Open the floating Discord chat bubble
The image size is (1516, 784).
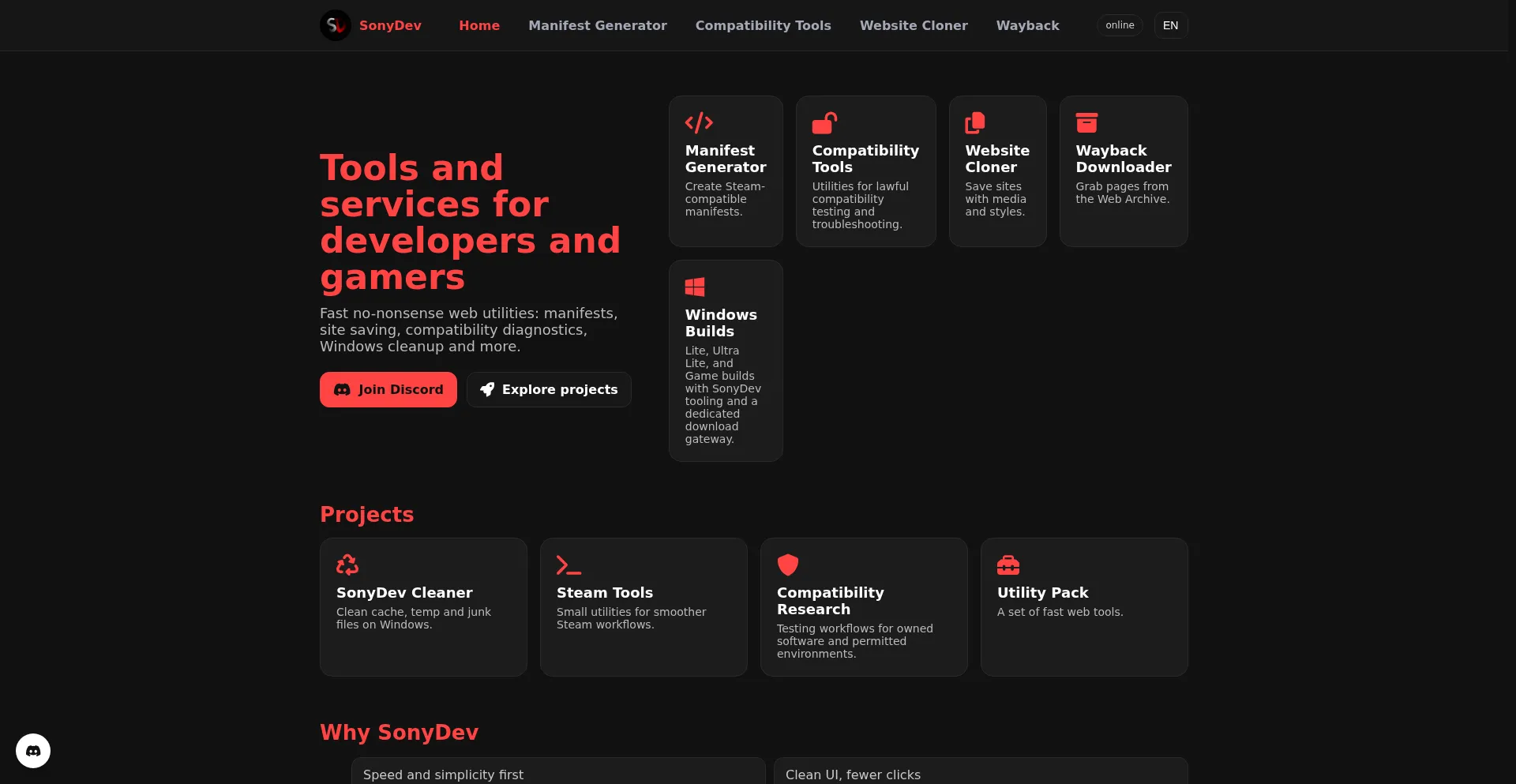[x=33, y=751]
